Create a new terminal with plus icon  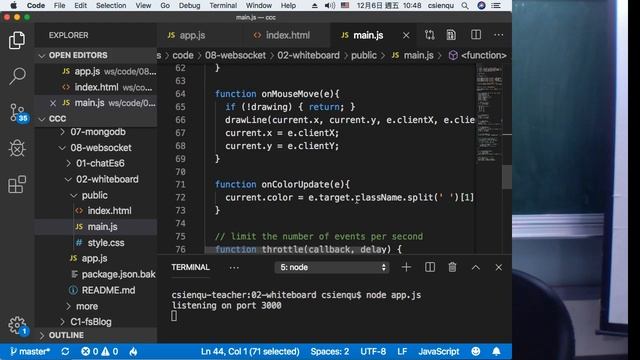pos(406,267)
